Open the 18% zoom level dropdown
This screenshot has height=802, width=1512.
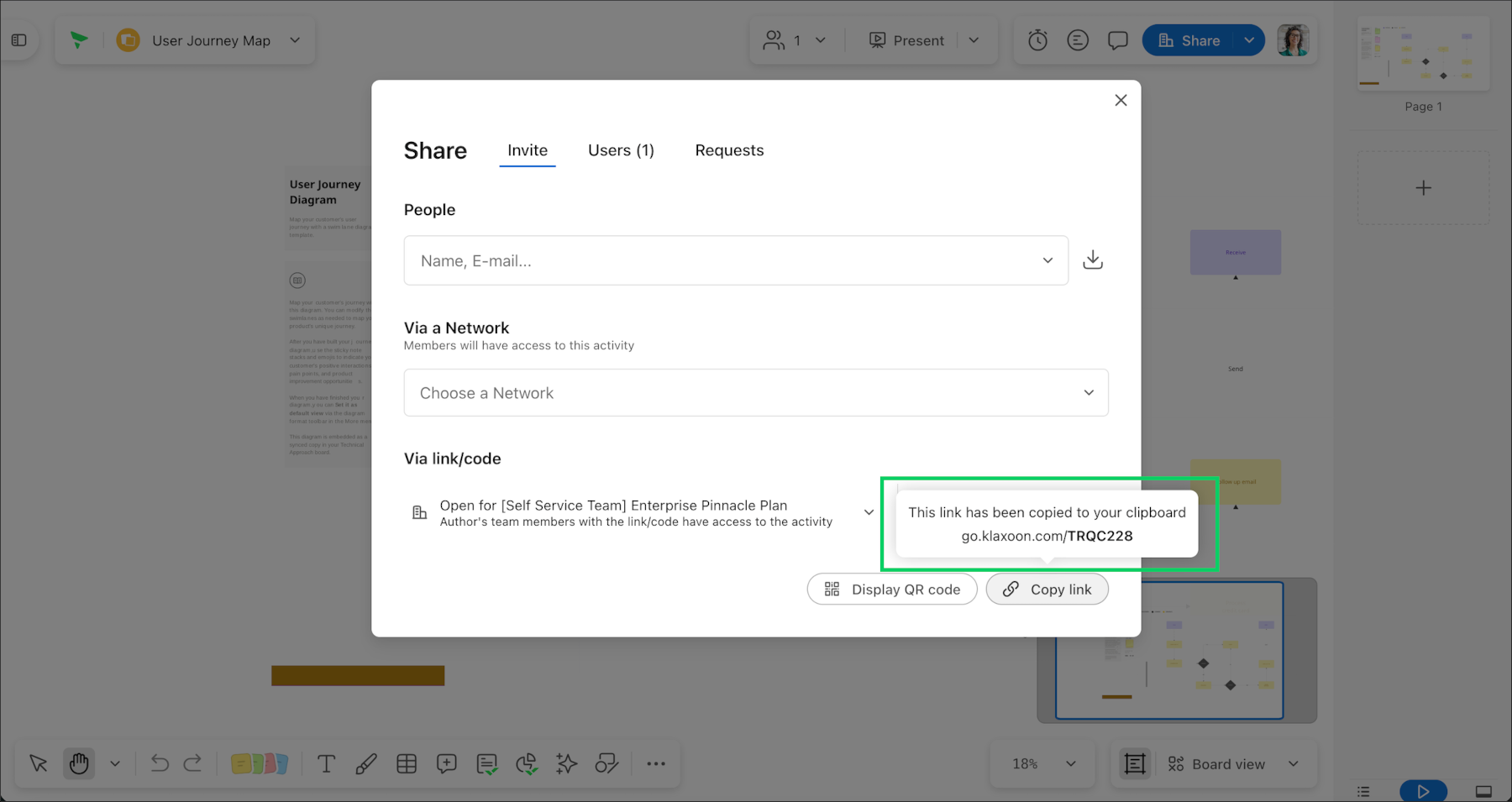pos(1043,763)
